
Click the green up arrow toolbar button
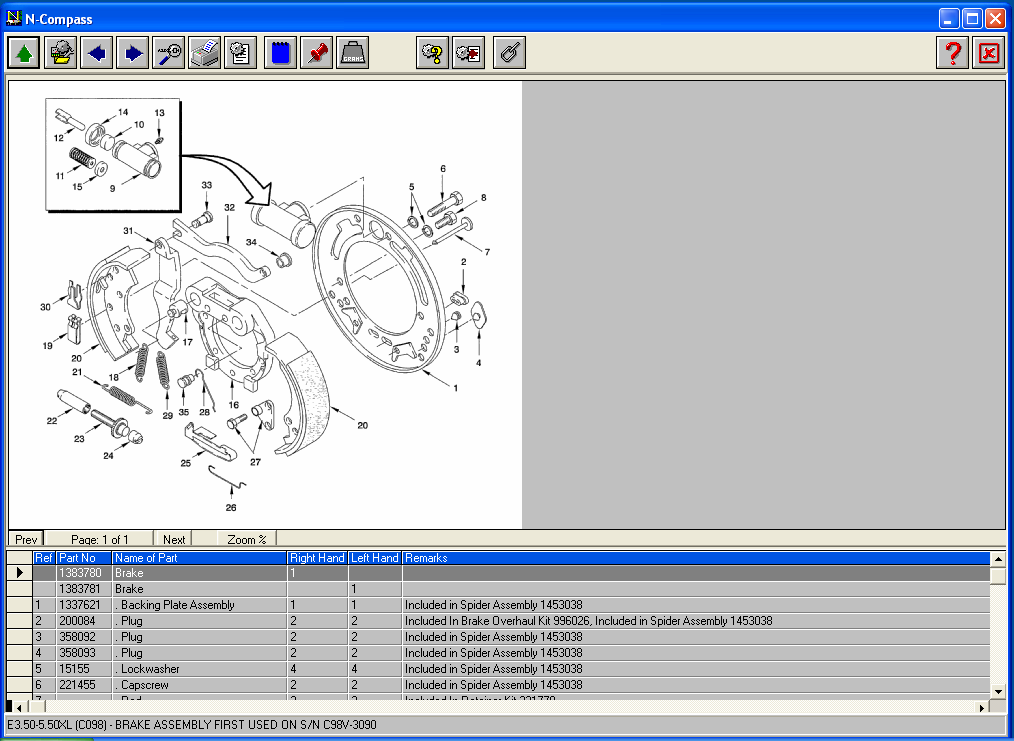[x=24, y=52]
